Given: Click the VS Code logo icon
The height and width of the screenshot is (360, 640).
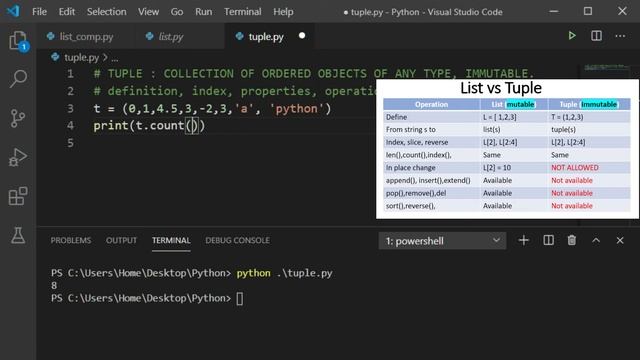Looking at the screenshot, I should click(13, 11).
